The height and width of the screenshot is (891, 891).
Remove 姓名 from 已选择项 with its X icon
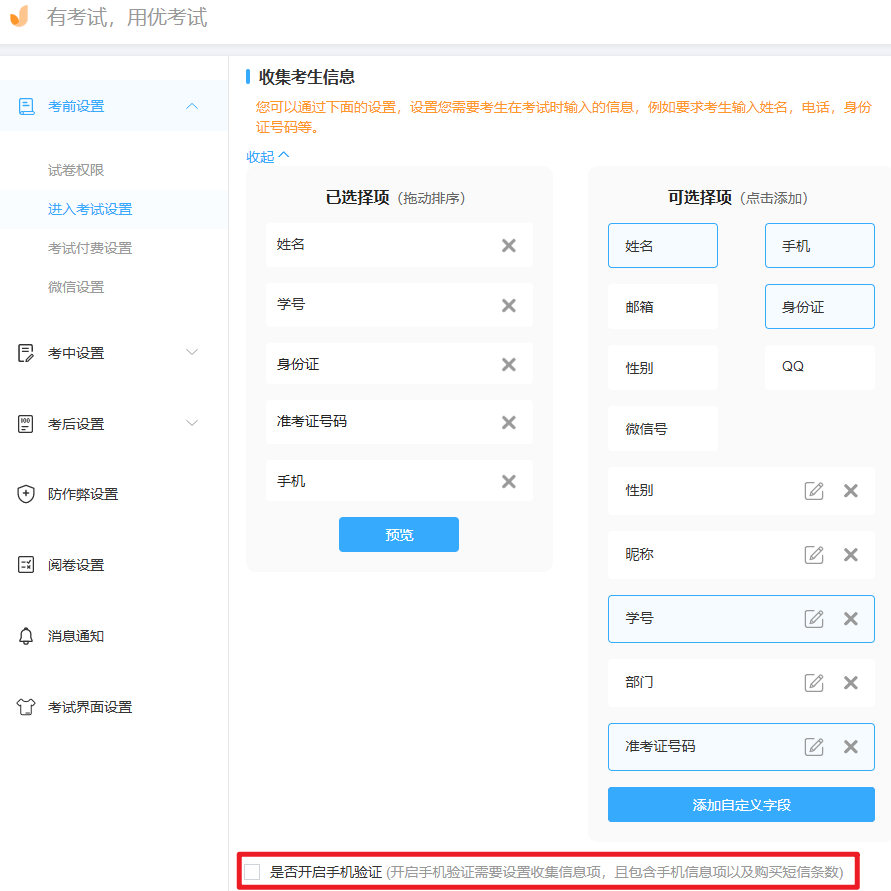[508, 245]
